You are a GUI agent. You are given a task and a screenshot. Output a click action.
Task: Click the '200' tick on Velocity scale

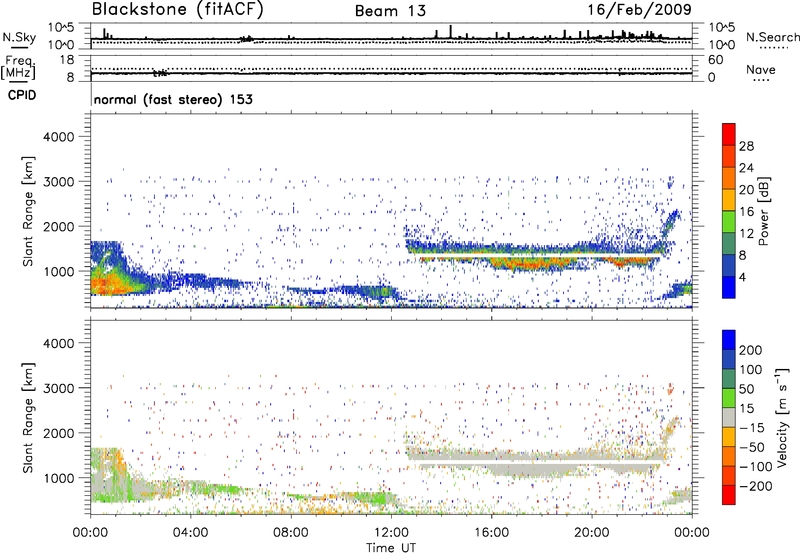click(751, 350)
